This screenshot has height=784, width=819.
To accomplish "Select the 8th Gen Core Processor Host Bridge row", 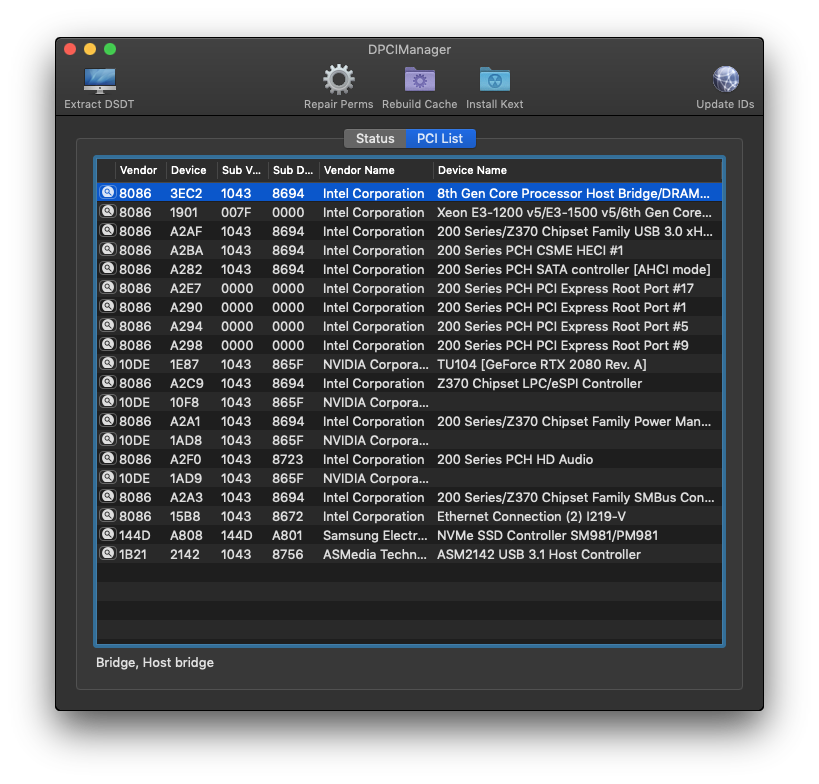I will (x=410, y=193).
